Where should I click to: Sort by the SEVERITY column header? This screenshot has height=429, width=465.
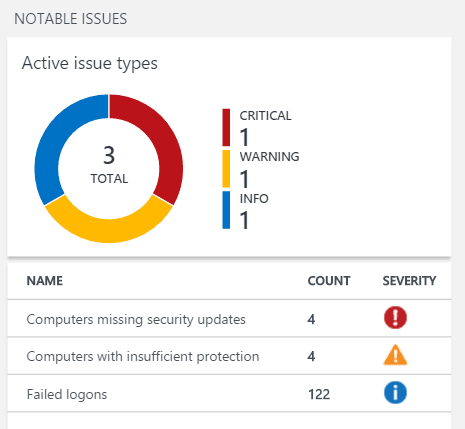coord(409,281)
